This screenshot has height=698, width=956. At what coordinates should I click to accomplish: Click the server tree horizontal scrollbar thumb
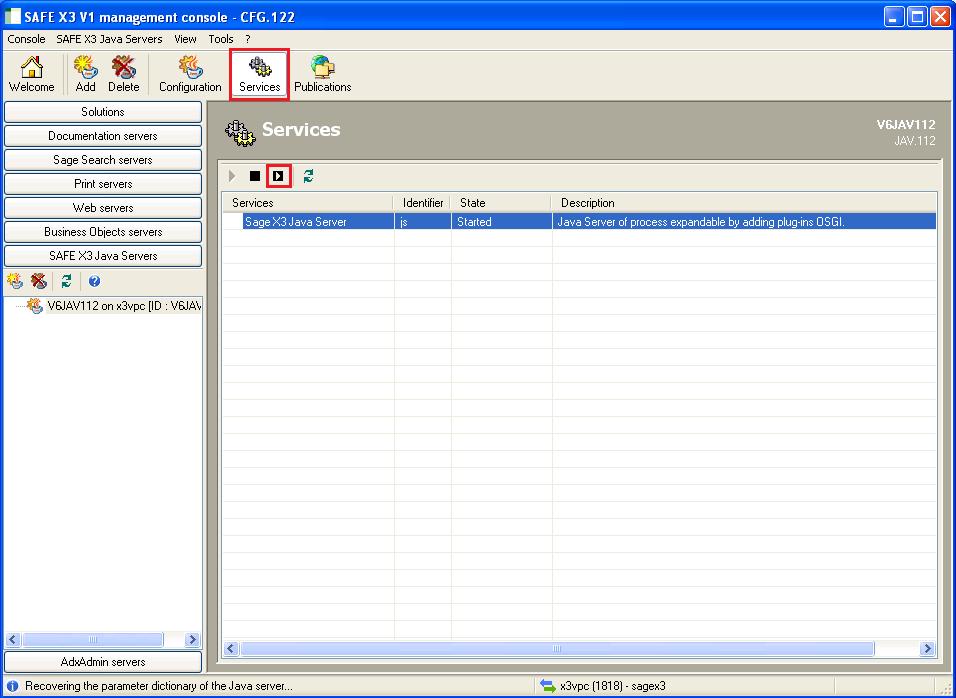pos(93,639)
